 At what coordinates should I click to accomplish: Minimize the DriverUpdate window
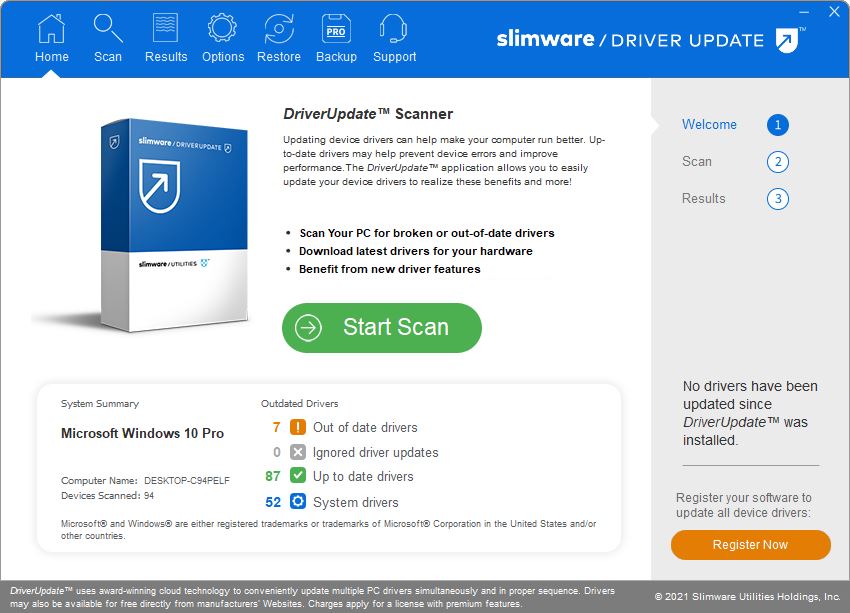(804, 12)
